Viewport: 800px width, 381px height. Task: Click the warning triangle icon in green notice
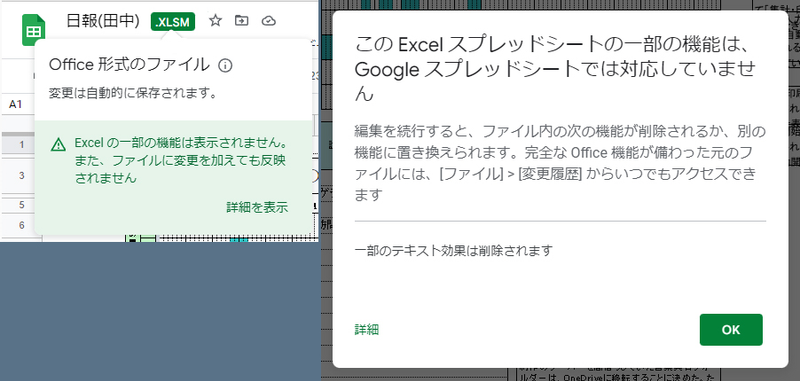[x=59, y=145]
